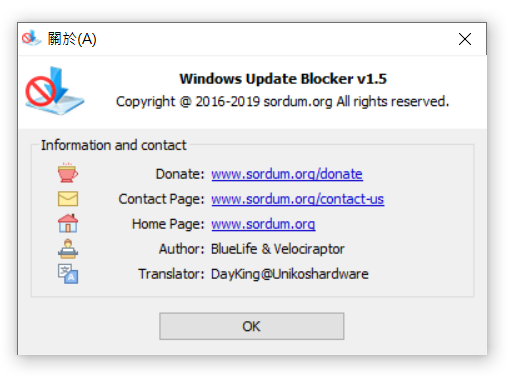Open the www.sordum.org/contact-us link
This screenshot has height=381, width=510.
[x=297, y=199]
